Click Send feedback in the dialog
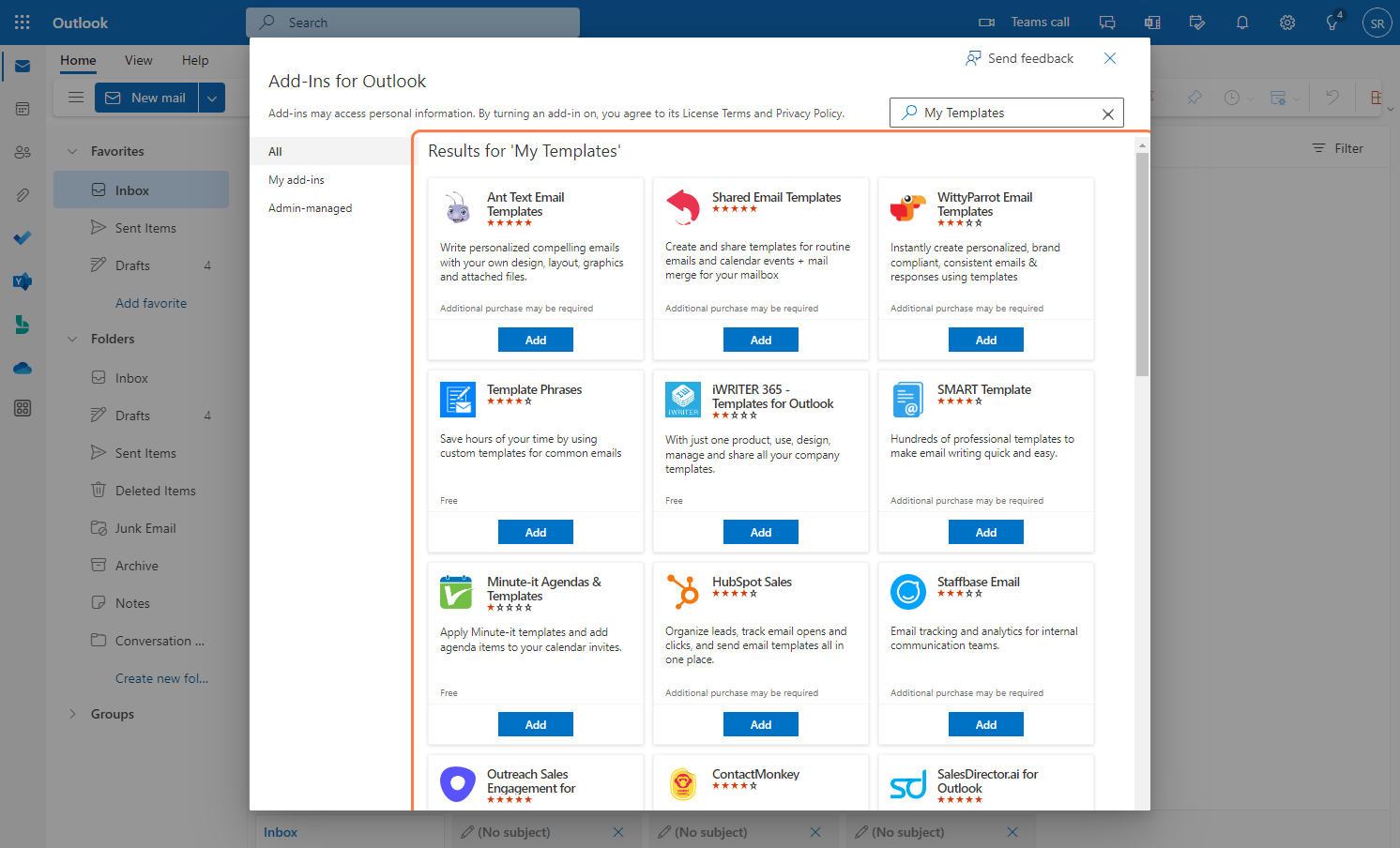The height and width of the screenshot is (848, 1400). point(1019,58)
